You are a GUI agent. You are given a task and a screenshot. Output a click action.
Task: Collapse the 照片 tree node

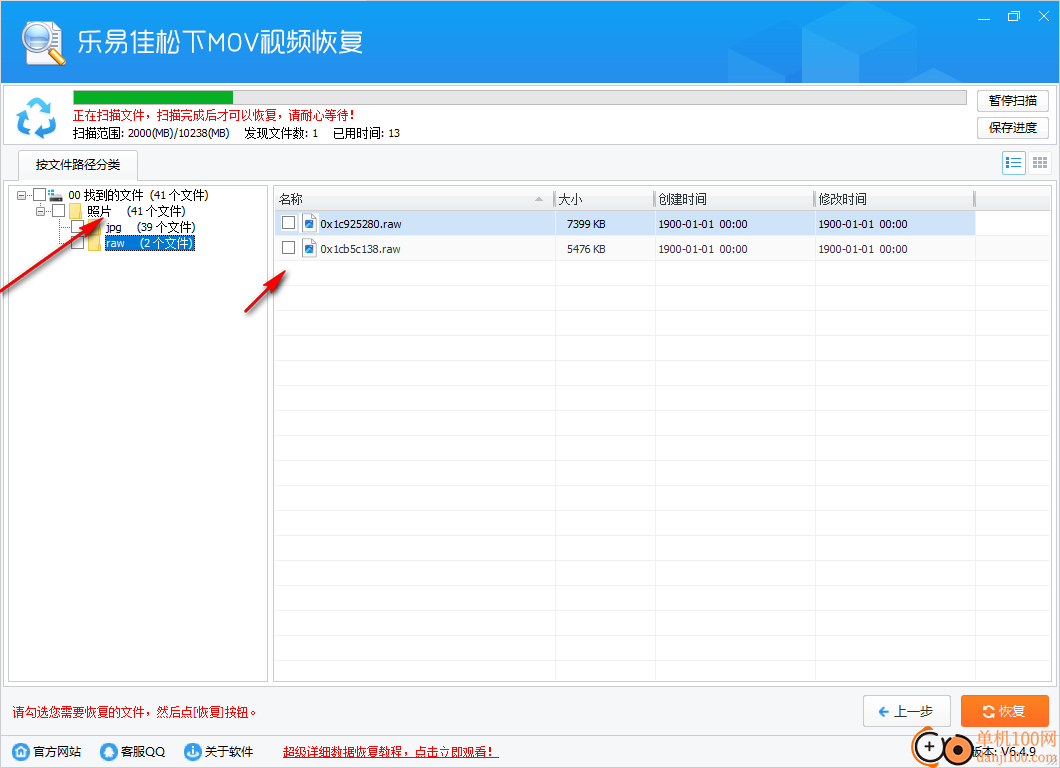(x=41, y=212)
